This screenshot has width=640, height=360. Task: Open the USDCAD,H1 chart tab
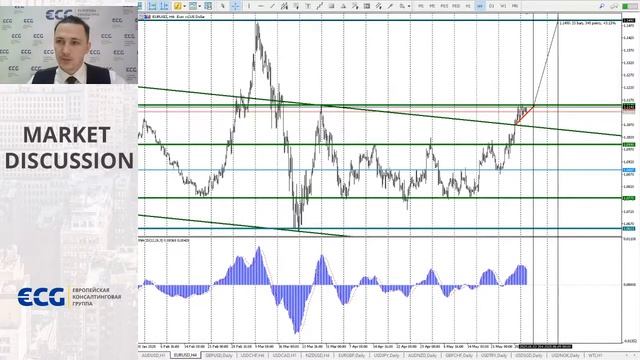point(284,356)
